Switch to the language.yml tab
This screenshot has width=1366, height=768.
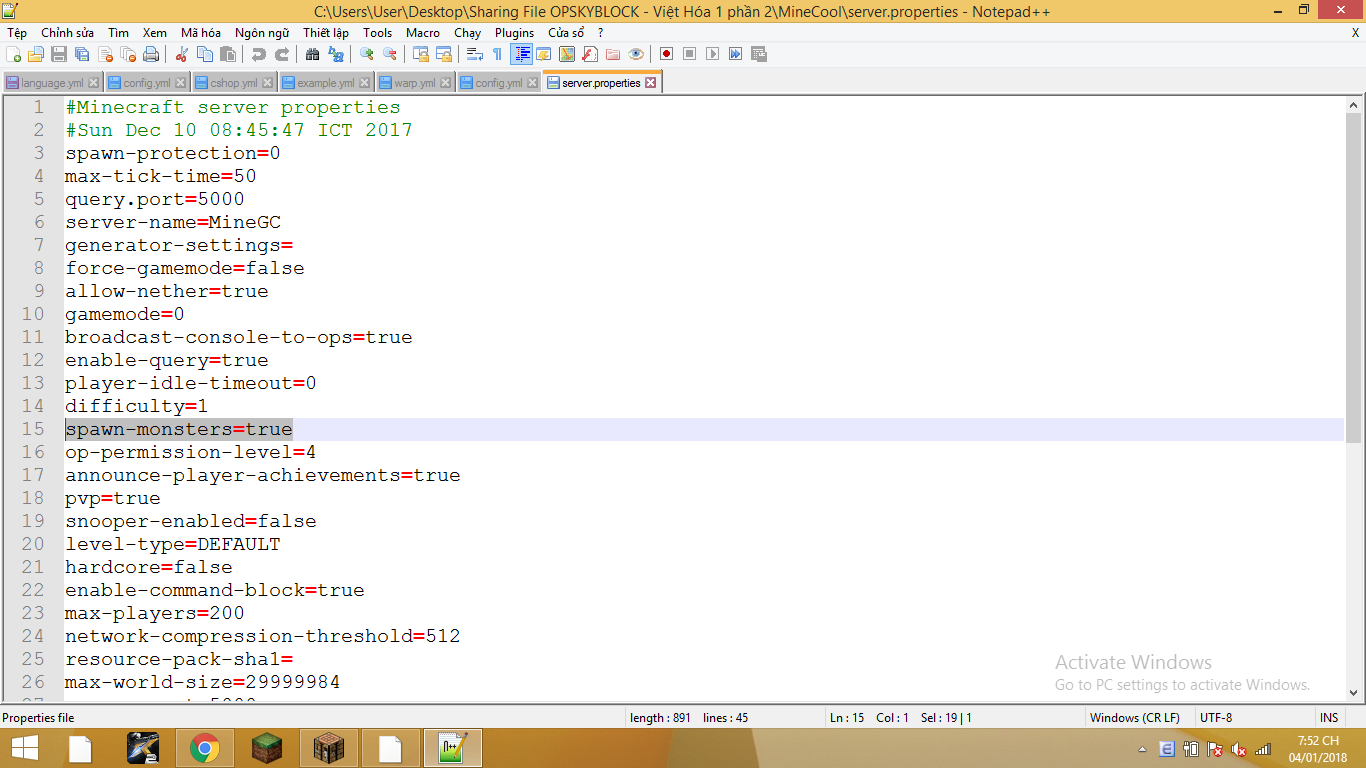tap(52, 83)
